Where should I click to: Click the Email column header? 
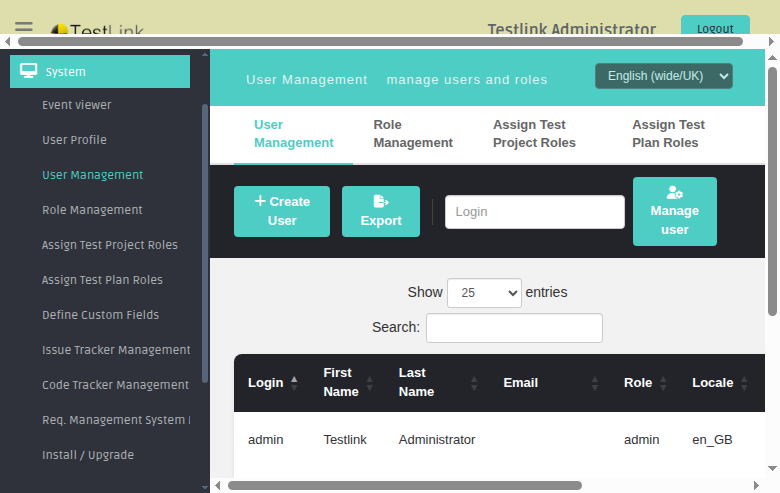(521, 383)
